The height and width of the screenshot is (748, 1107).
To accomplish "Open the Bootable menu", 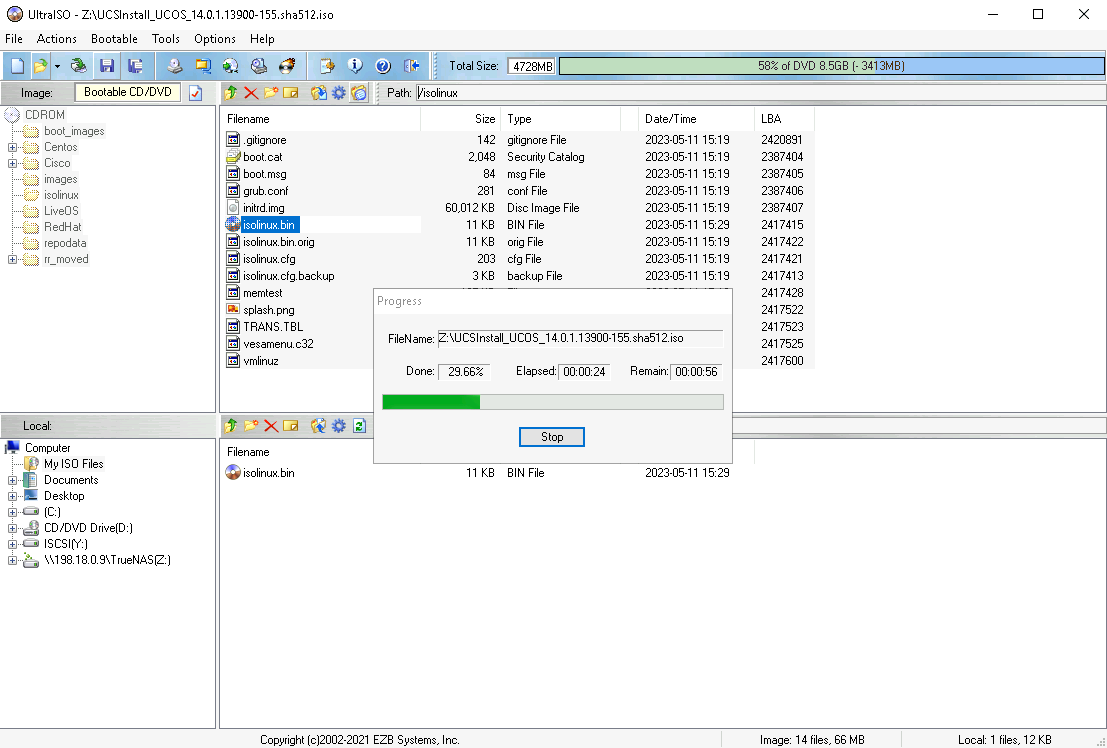I will click(114, 39).
